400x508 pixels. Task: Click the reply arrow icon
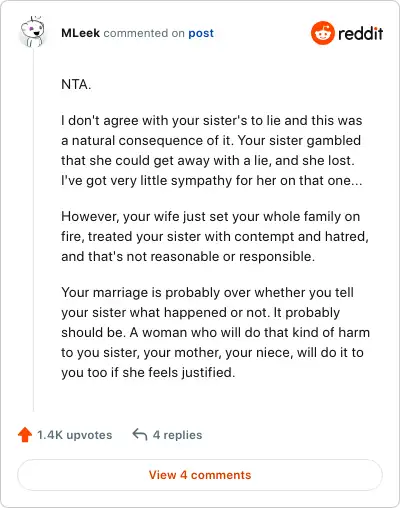click(140, 434)
